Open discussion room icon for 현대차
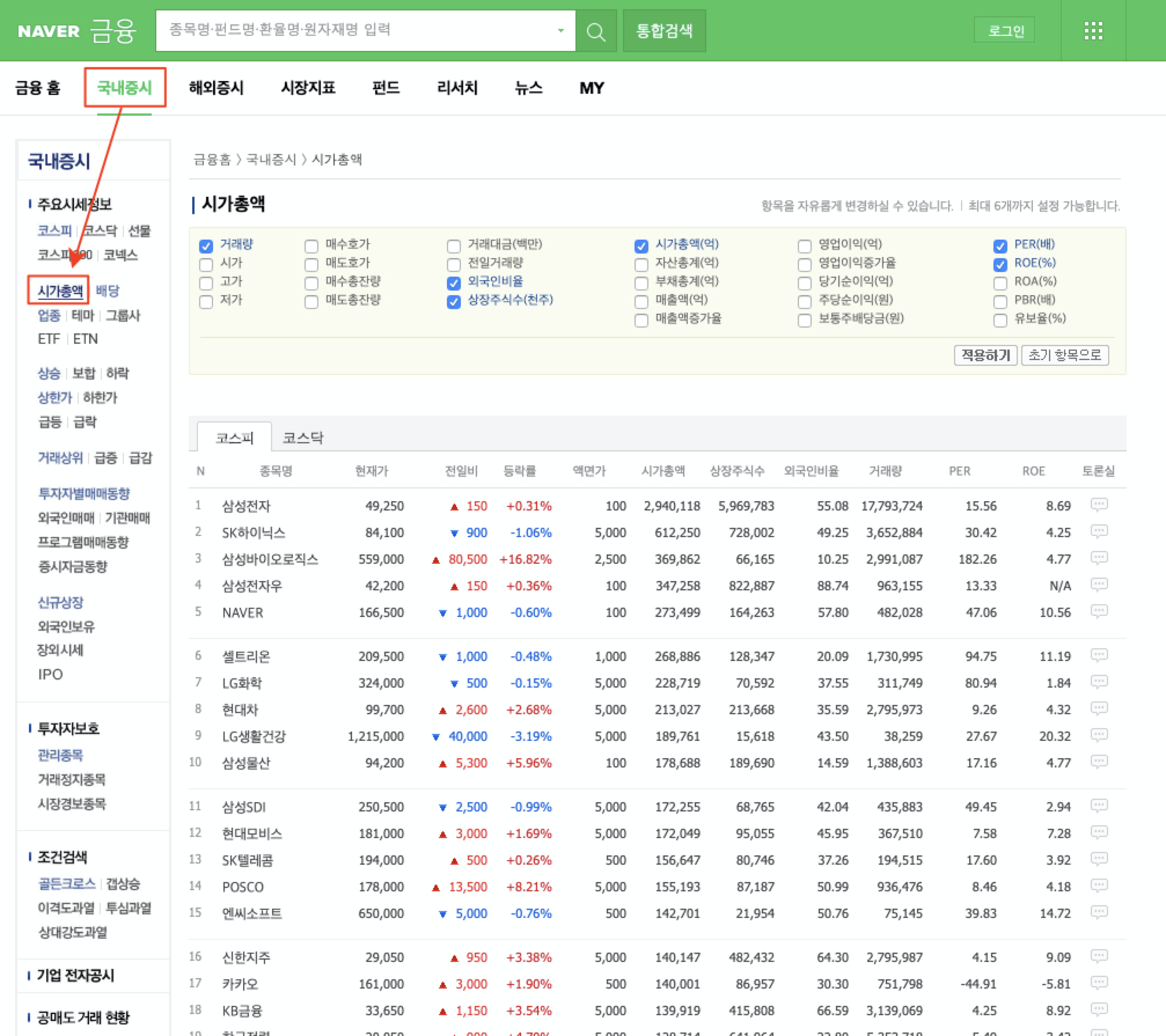1166x1036 pixels. pos(1099,709)
